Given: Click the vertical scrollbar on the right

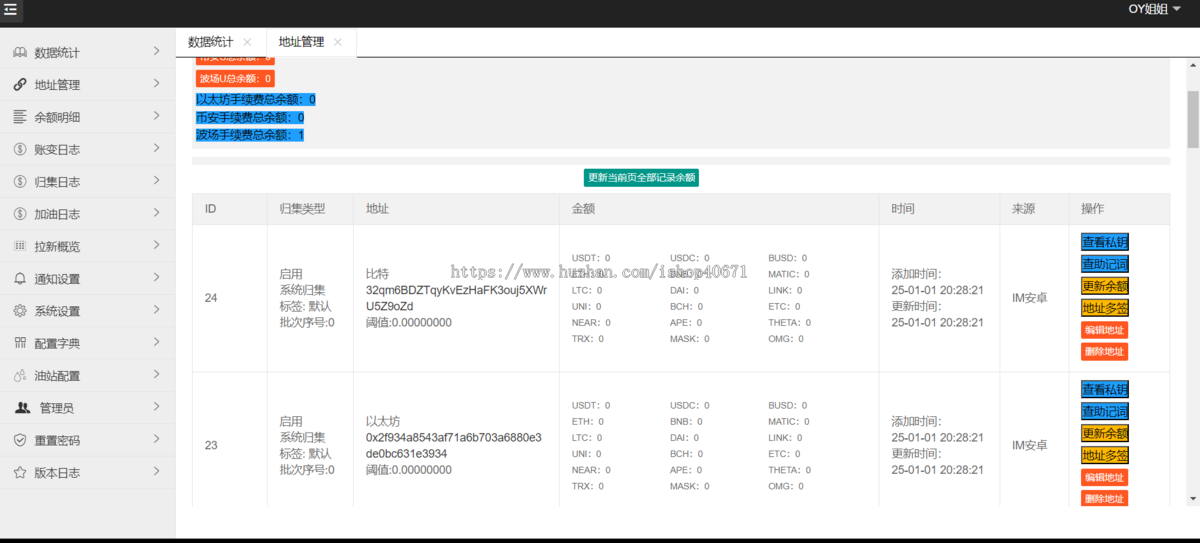Looking at the screenshot, I should (x=1192, y=120).
